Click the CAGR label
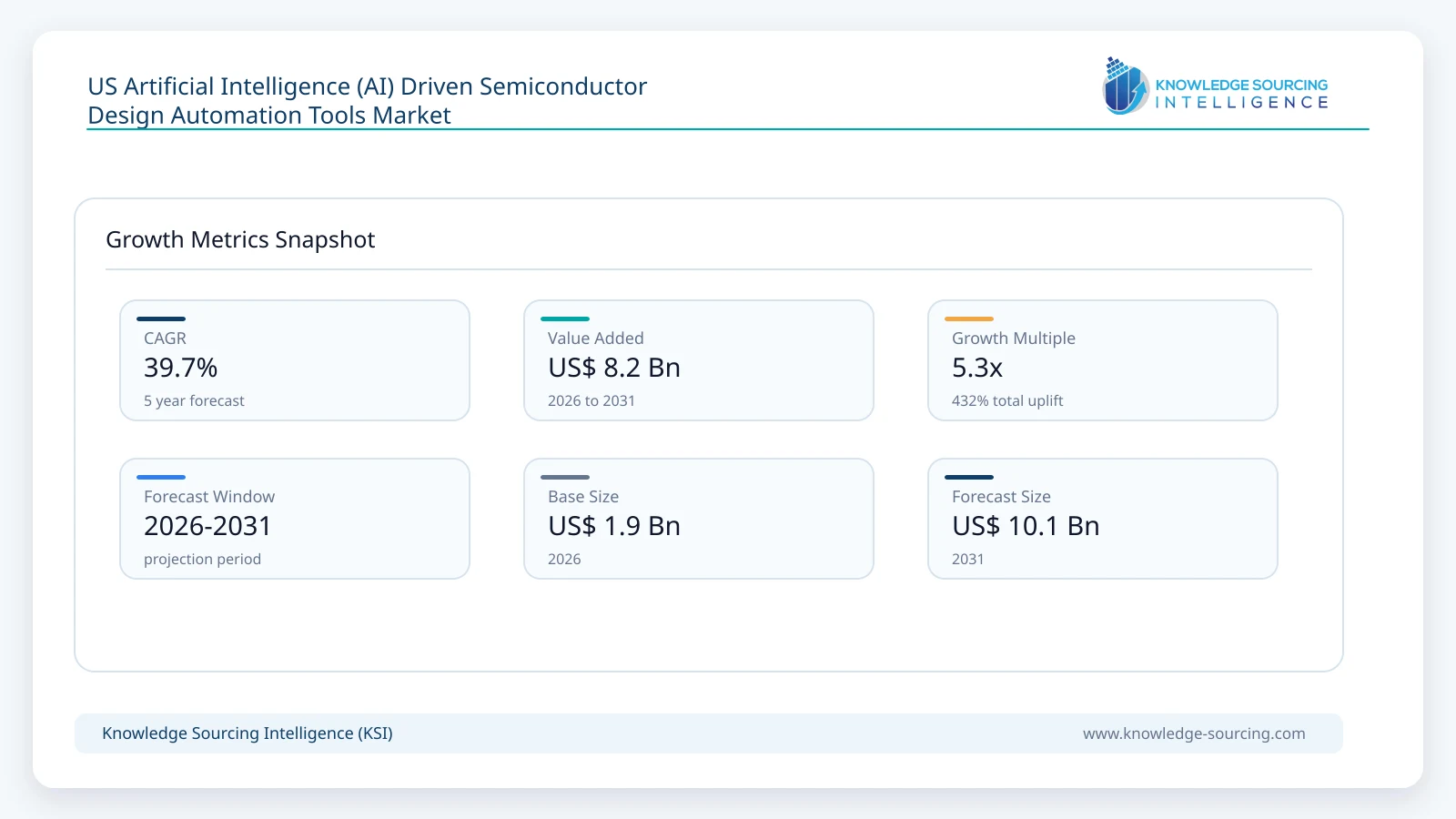 (x=165, y=339)
